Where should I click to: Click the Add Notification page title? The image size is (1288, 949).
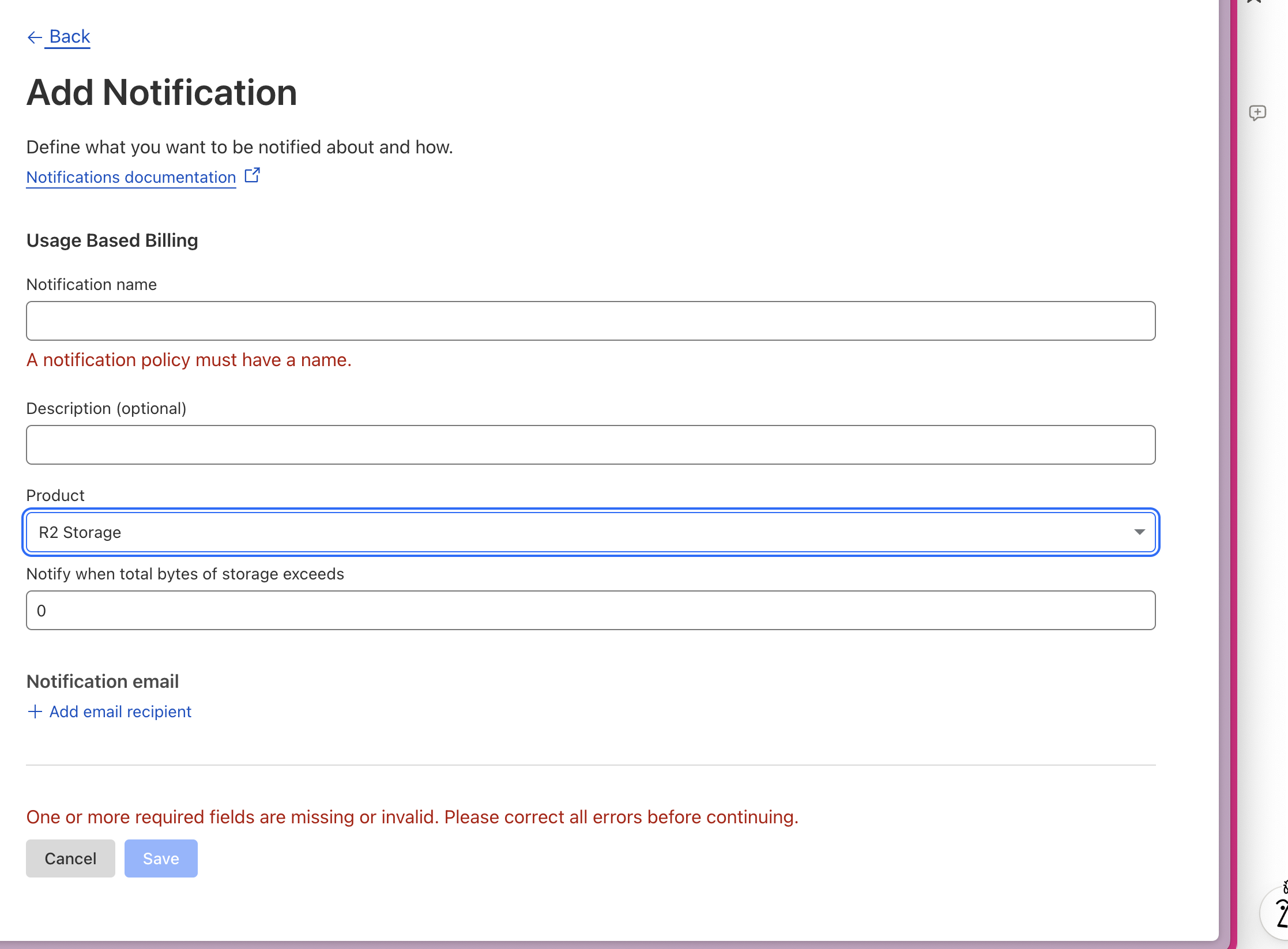[x=161, y=92]
